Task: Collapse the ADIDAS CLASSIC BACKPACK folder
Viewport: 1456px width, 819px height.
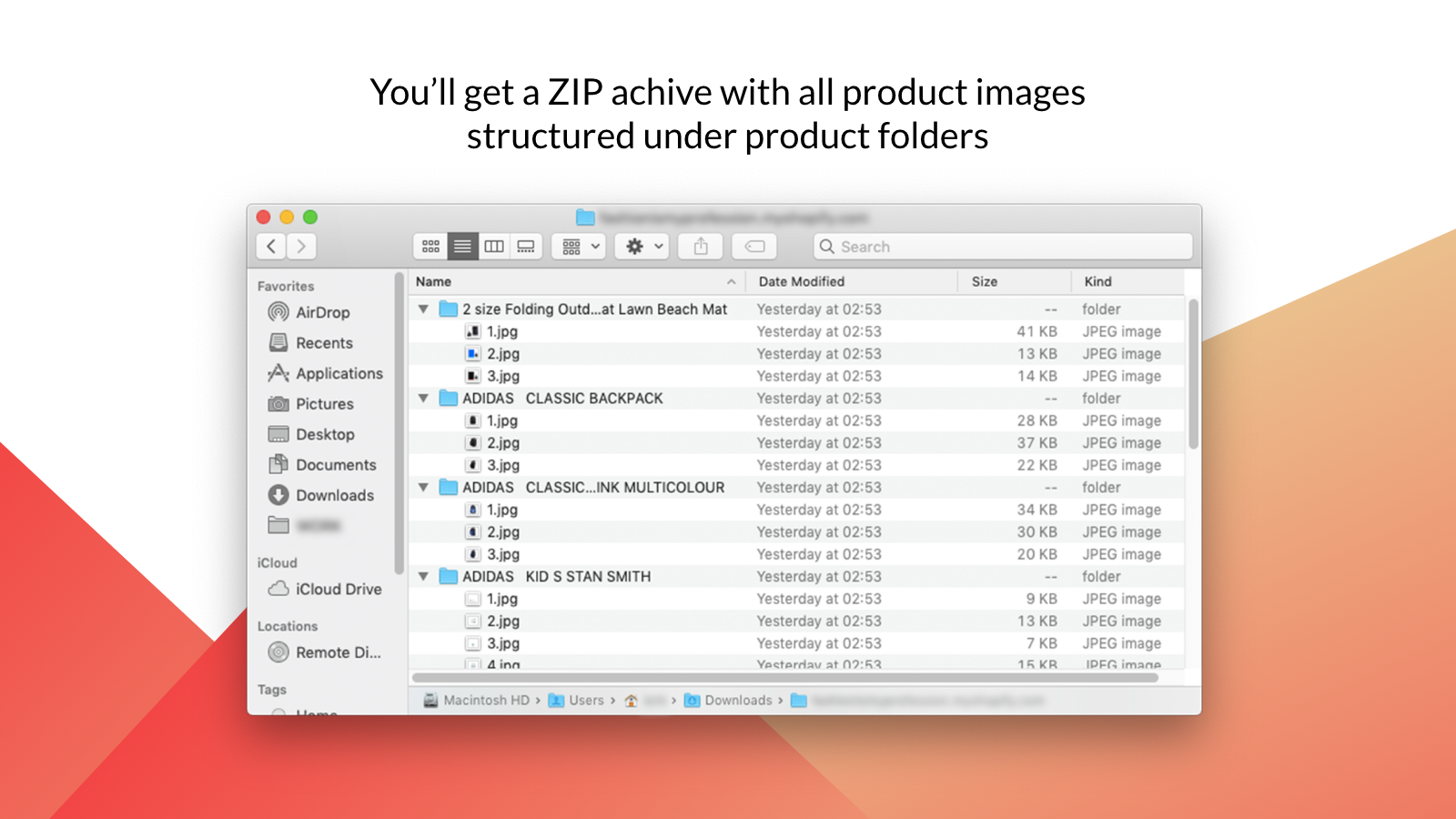Action: [423, 399]
